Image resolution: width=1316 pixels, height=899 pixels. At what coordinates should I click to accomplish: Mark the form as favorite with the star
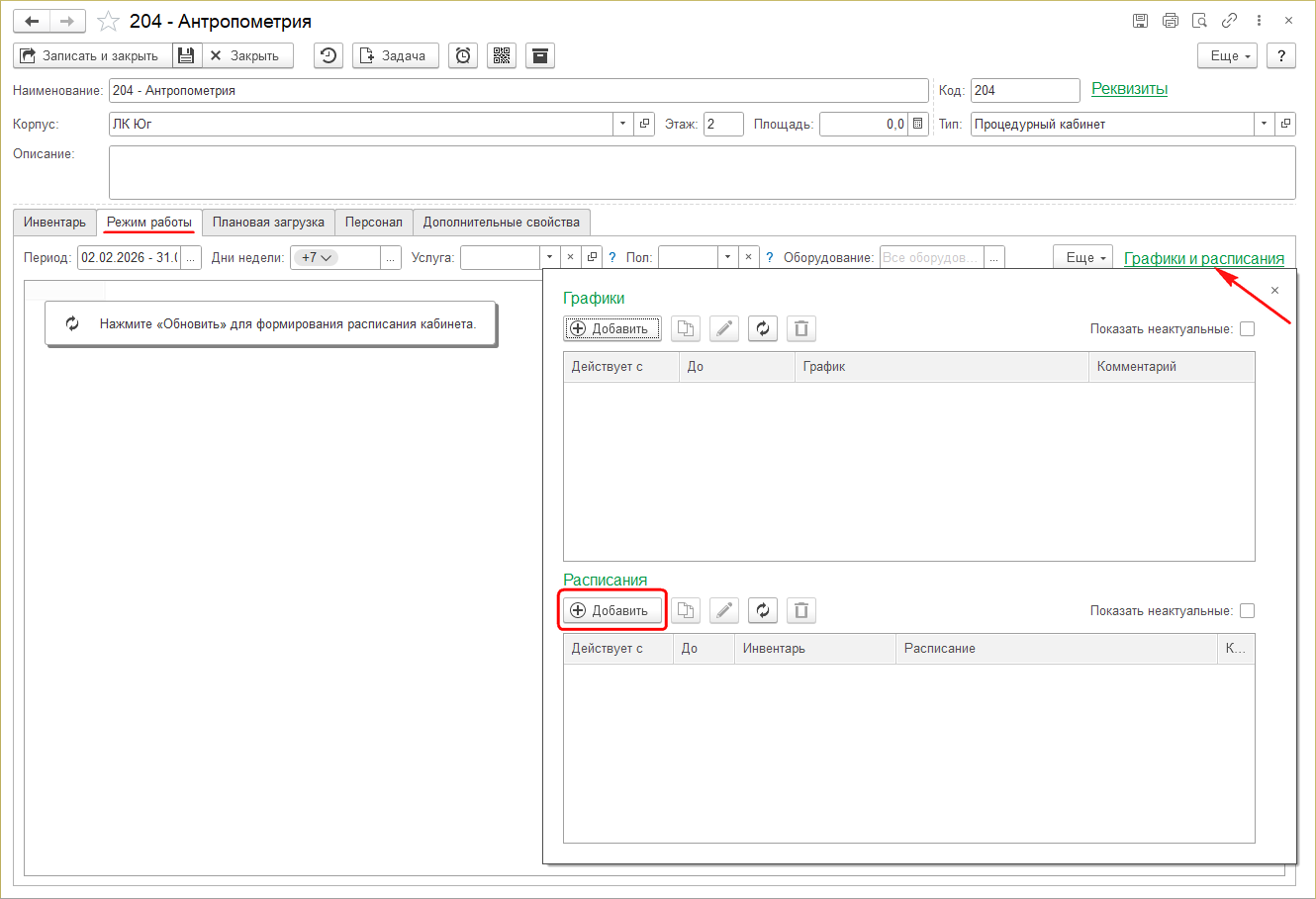(108, 21)
